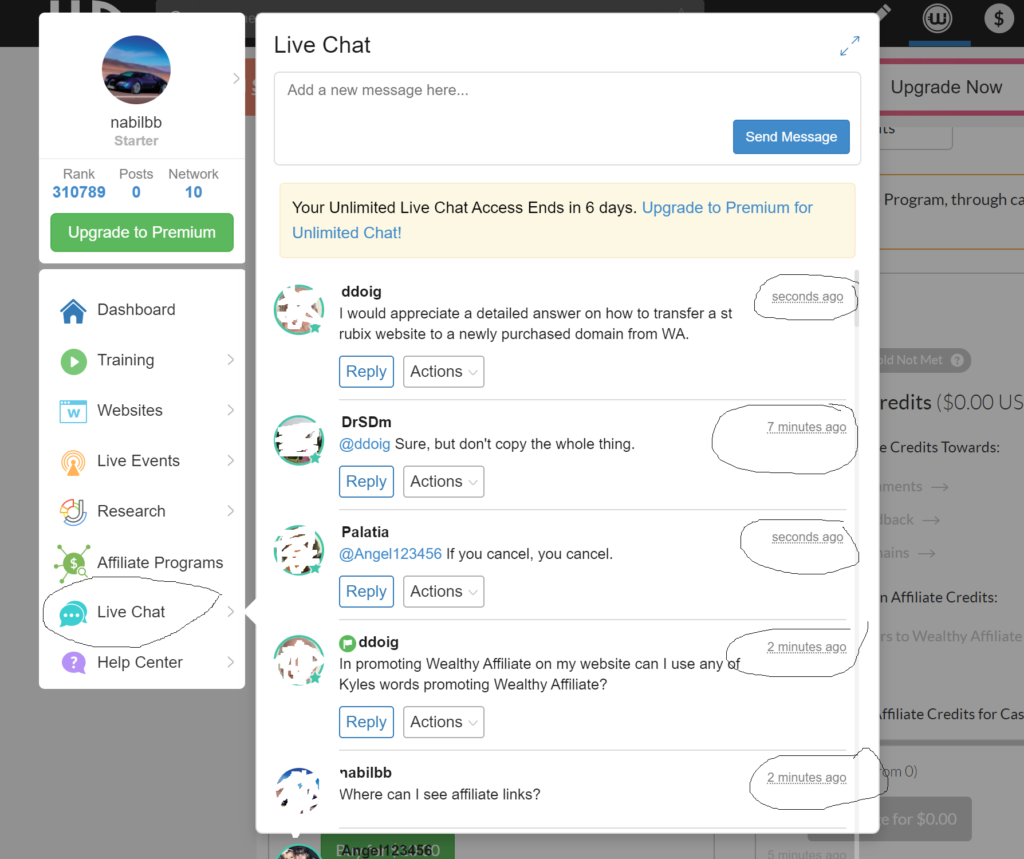Open the dollar sign icon in top bar
Image resolution: width=1024 pixels, height=859 pixels.
coord(999,18)
